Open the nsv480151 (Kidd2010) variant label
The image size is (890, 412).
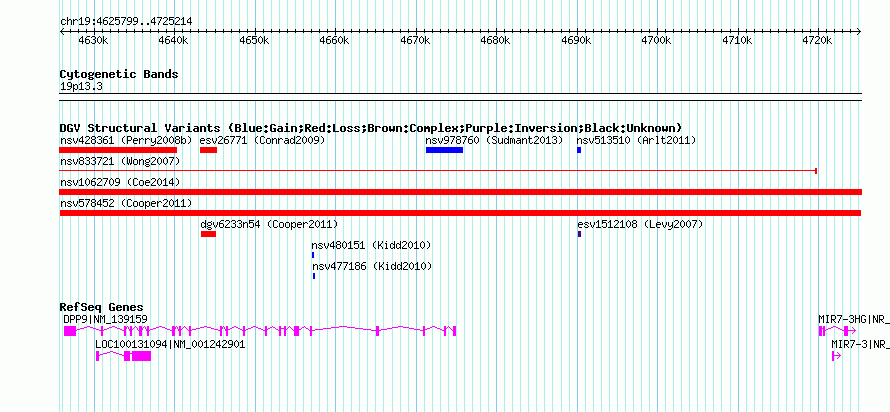[x=371, y=245]
